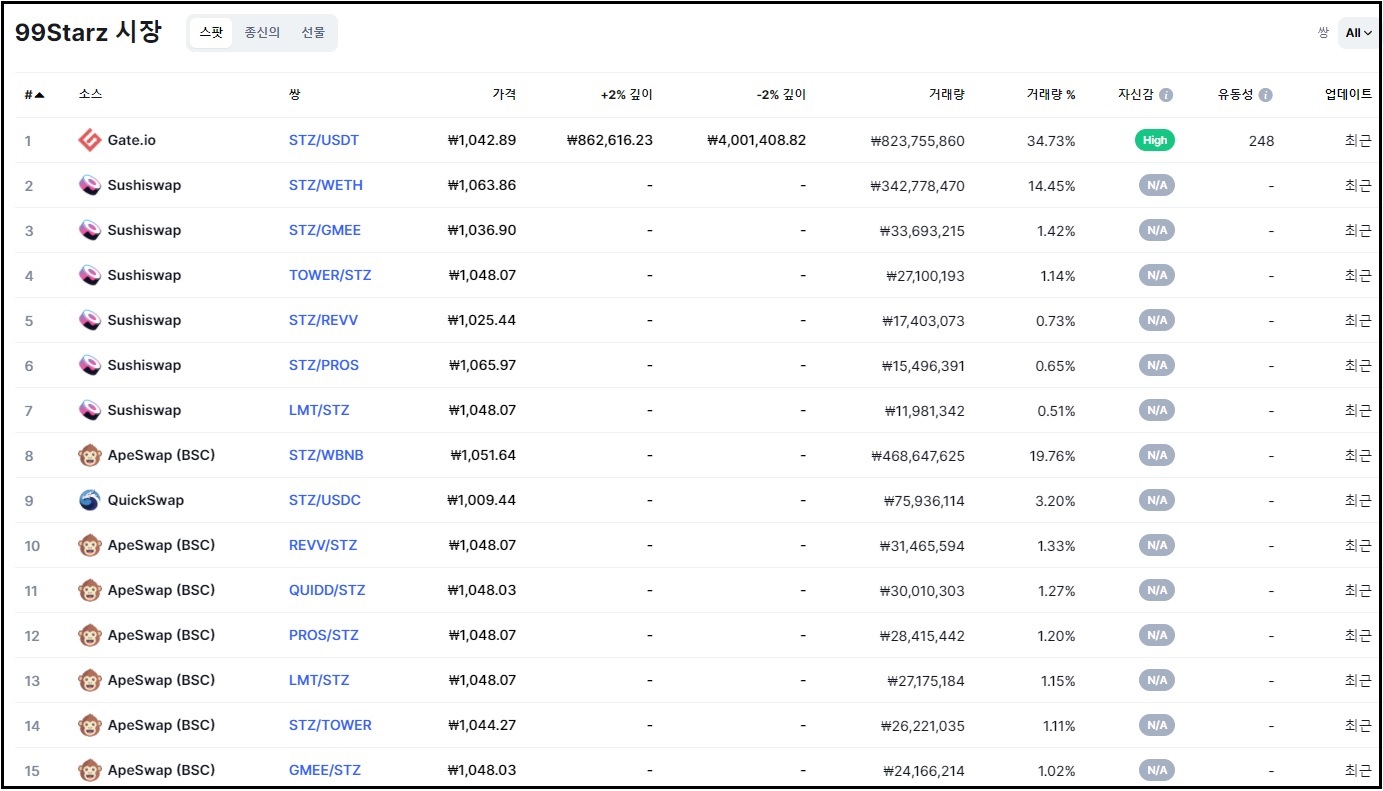Click liquidity value 248
This screenshot has width=1383, height=791.
point(1261,141)
